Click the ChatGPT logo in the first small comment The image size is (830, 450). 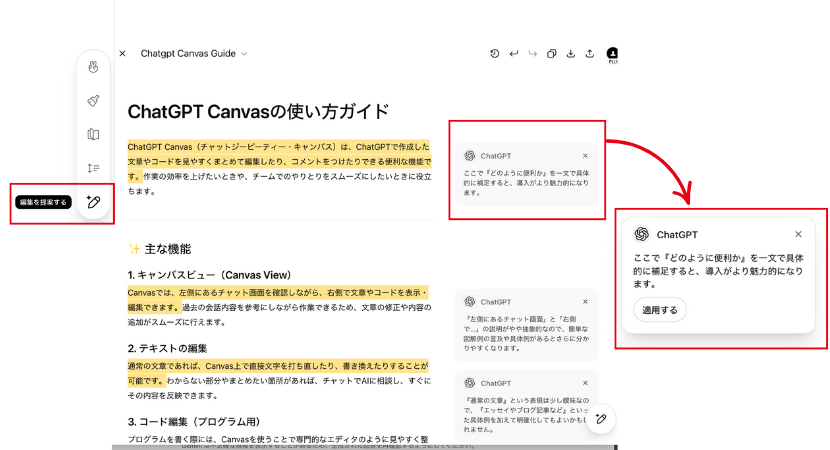tap(470, 156)
